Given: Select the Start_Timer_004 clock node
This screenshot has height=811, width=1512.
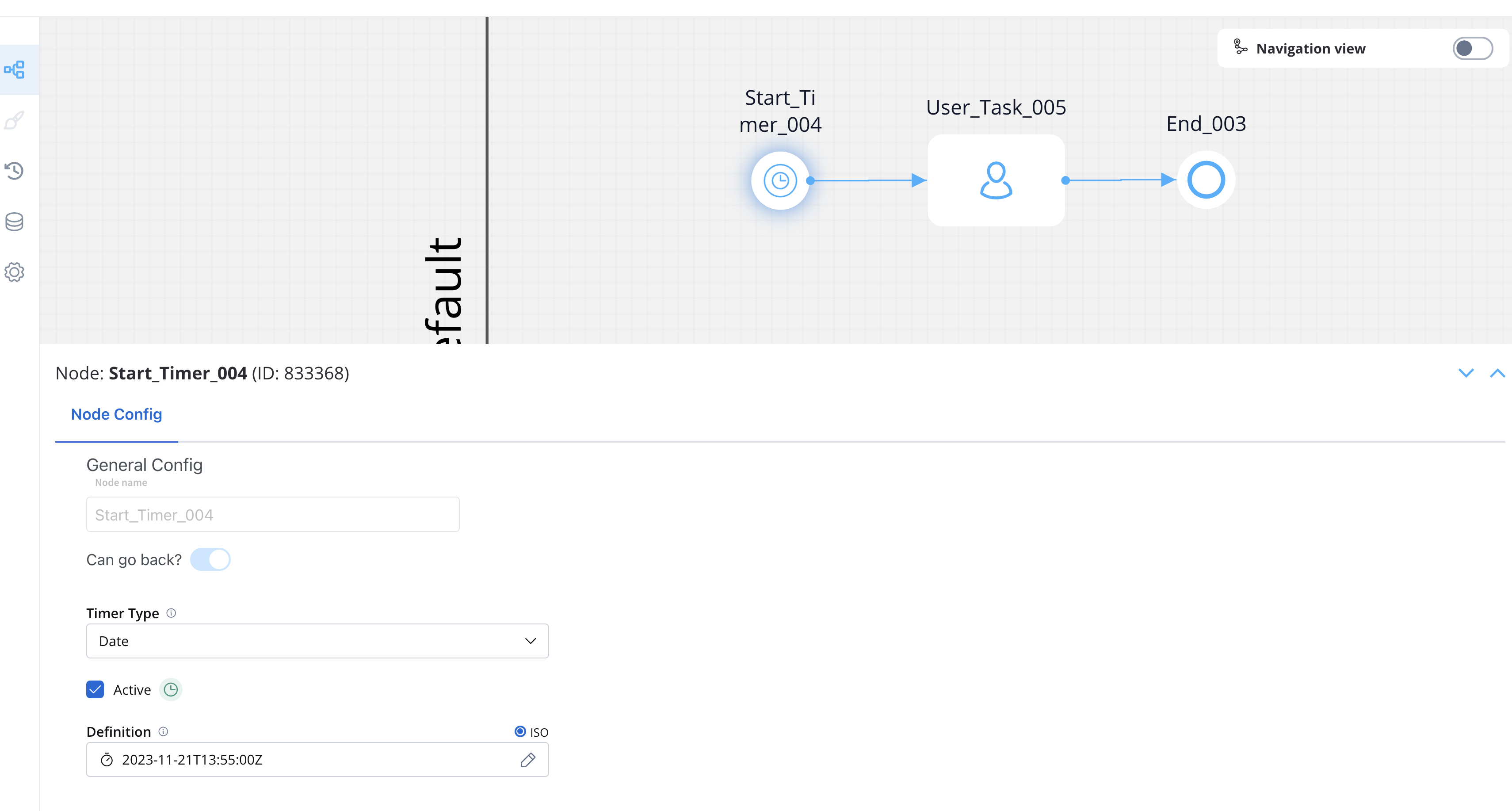Looking at the screenshot, I should click(x=780, y=180).
